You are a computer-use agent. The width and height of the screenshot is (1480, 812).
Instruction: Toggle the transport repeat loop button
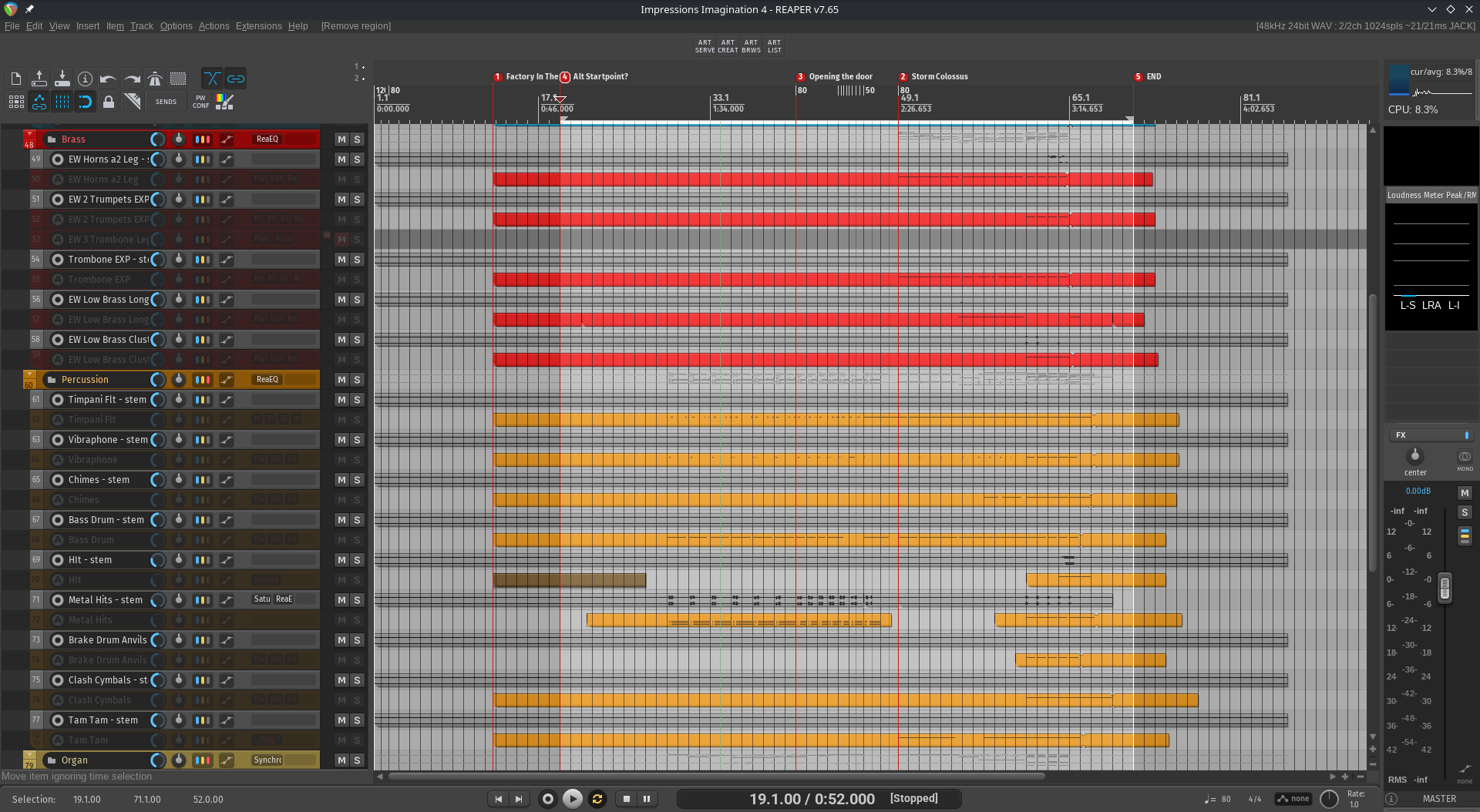point(597,799)
